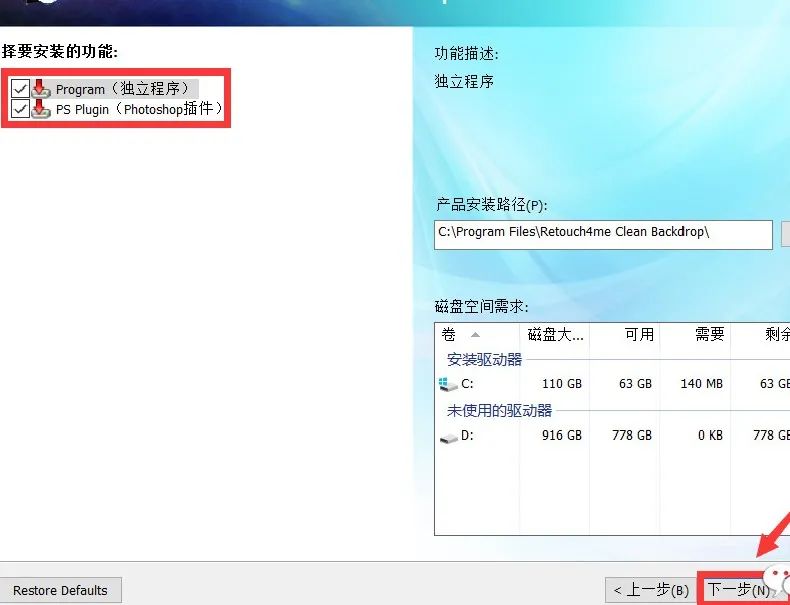Click the 磁盘大... column header
Image resolution: width=790 pixels, height=605 pixels.
(554, 334)
